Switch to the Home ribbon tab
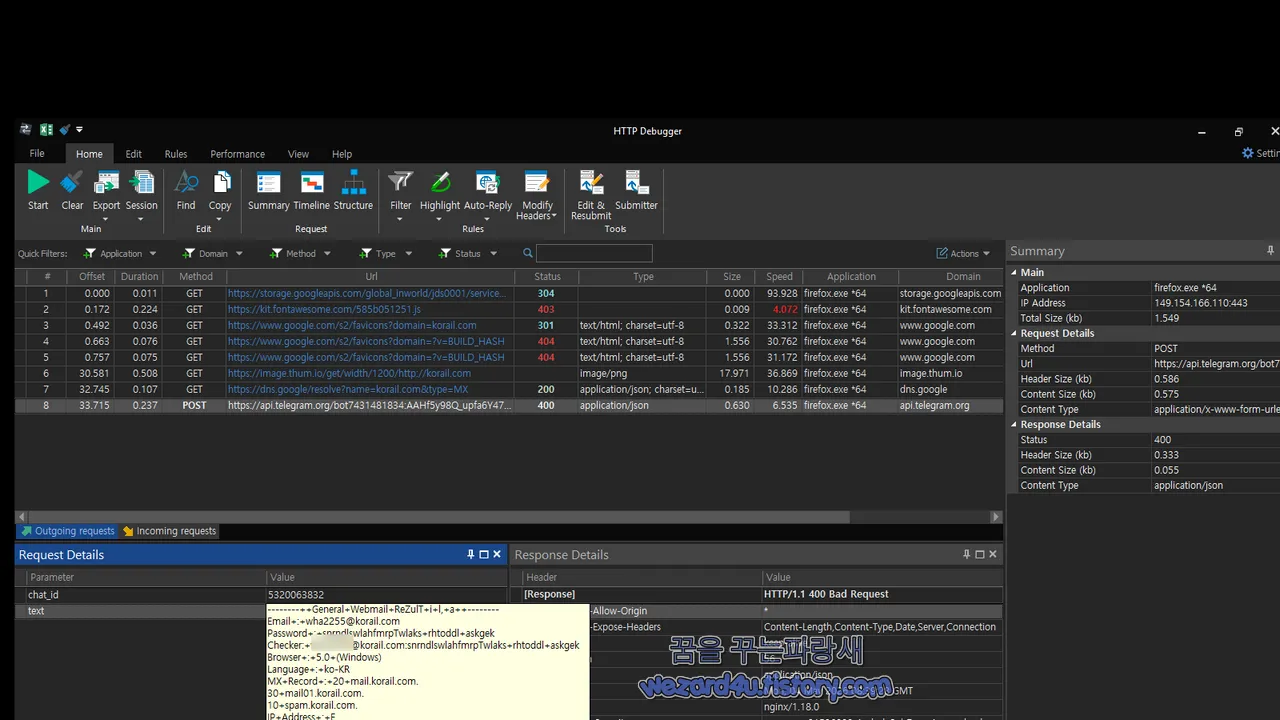Viewport: 1280px width, 720px height. [89, 154]
